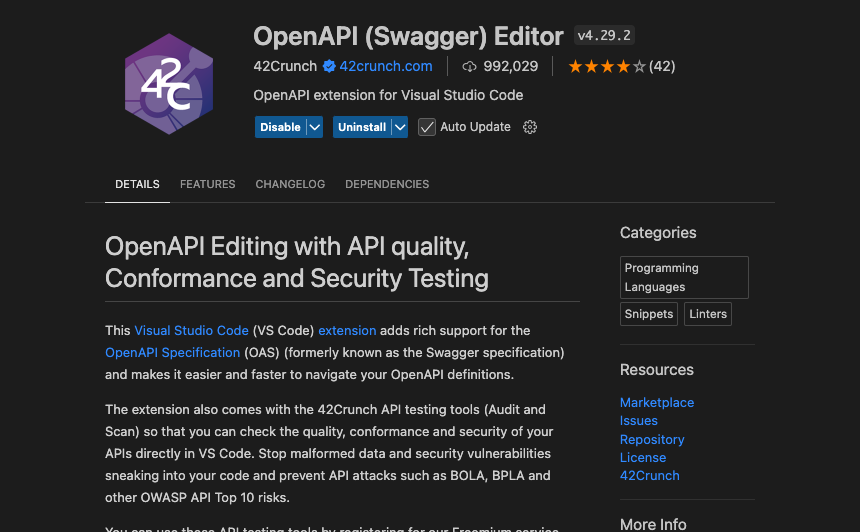Select the Linters category tag
The height and width of the screenshot is (532, 860).
[x=708, y=314]
